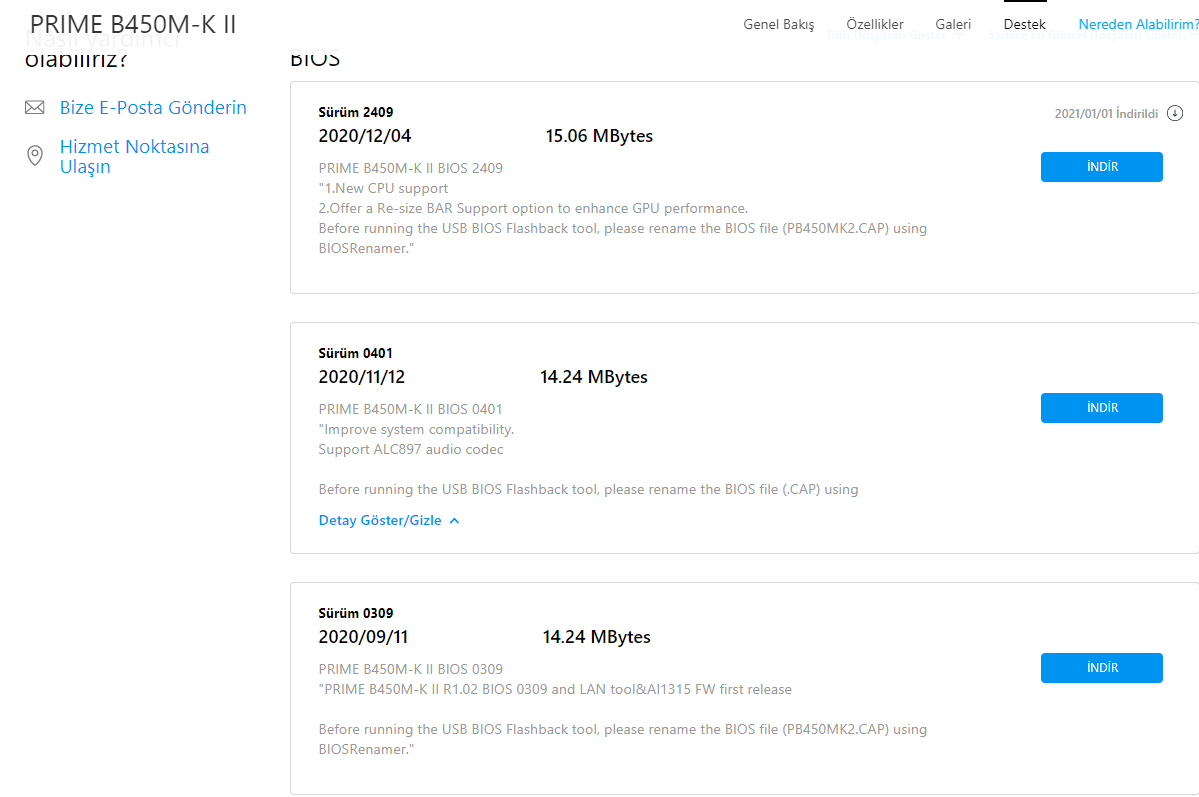Open the Genel Bakış tab
Screen dimensions: 1199x797
(x=778, y=24)
